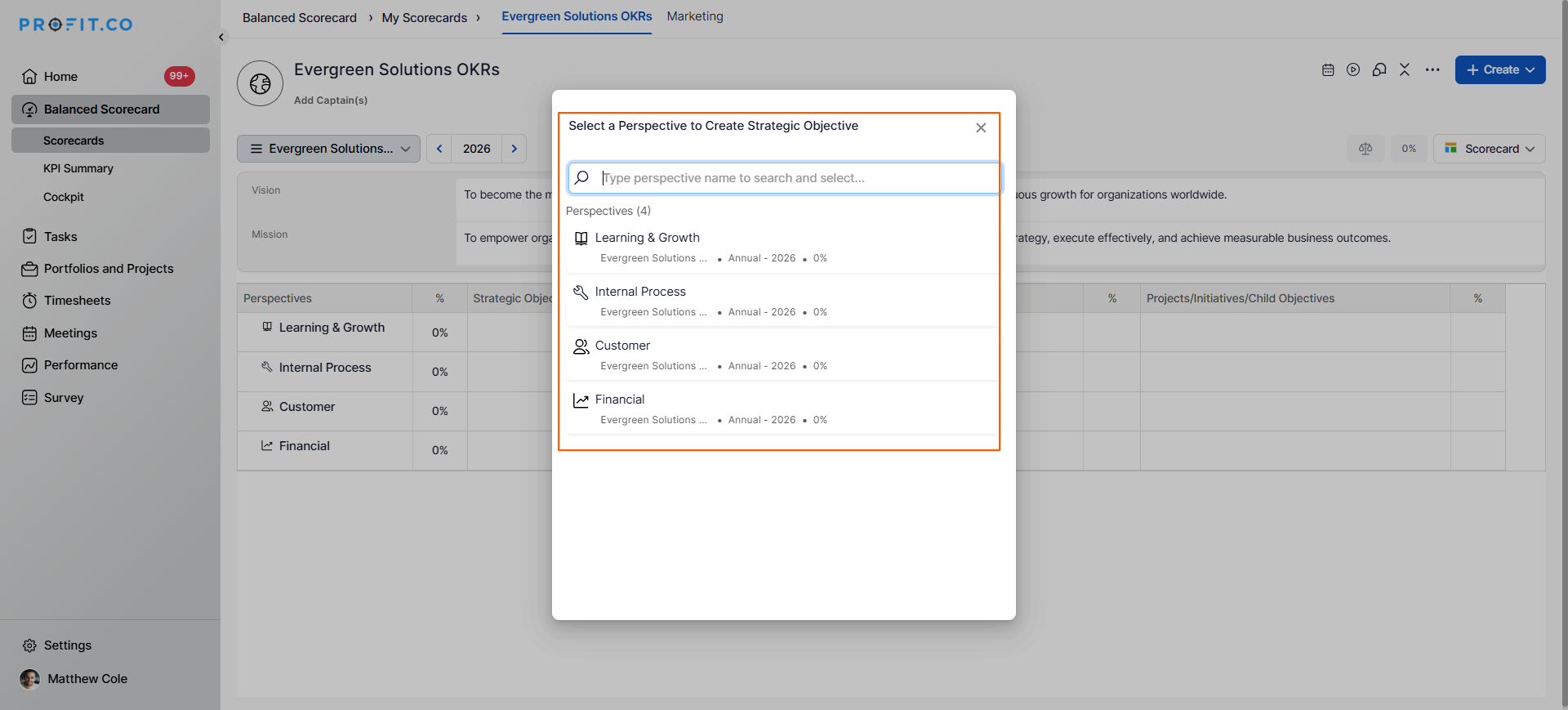Image resolution: width=1568 pixels, height=710 pixels.
Task: Choose Learning & Growth perspective in dialog
Action: (647, 238)
